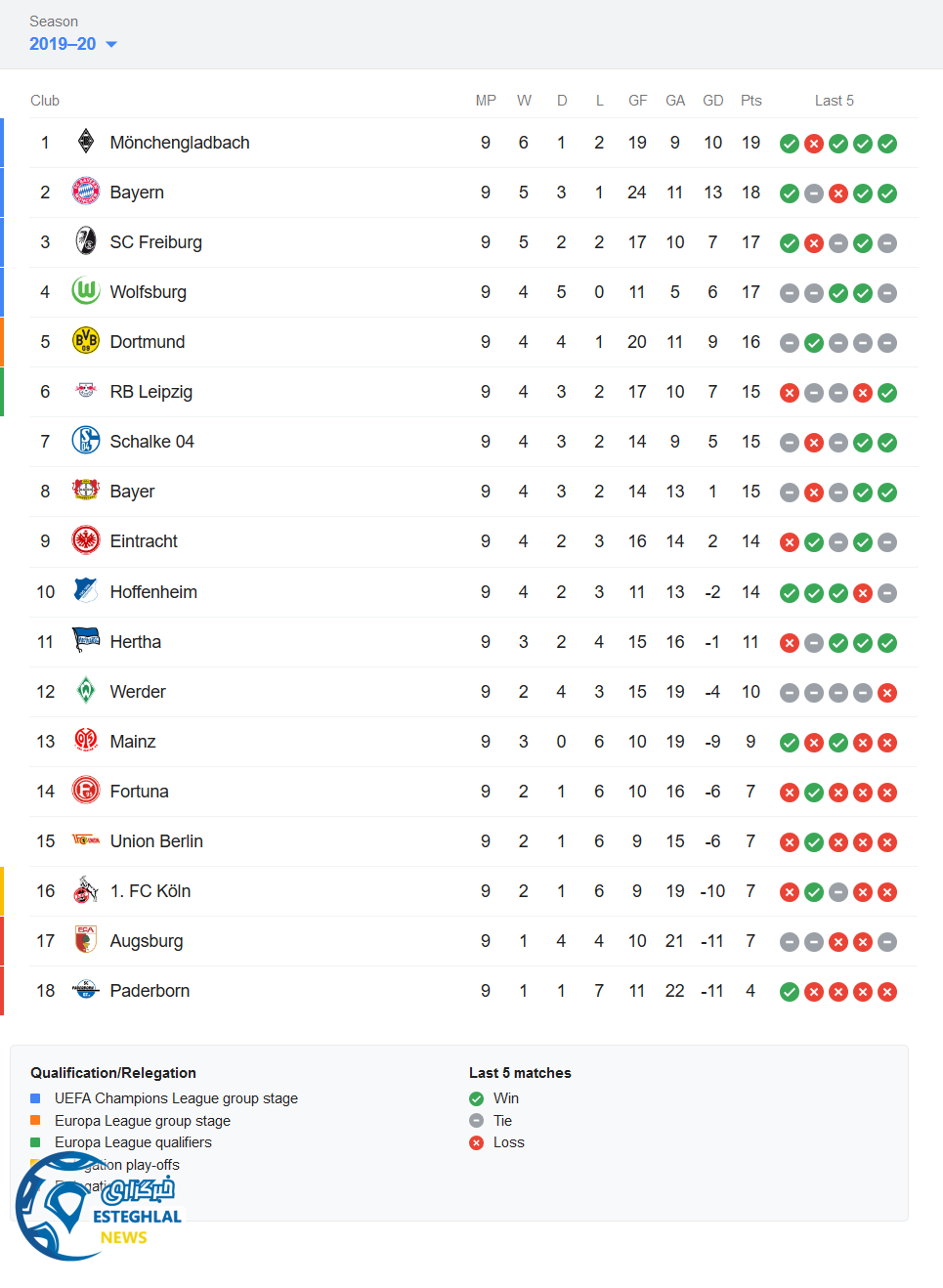Select the Eintracht eagle logo
Image resolution: width=943 pixels, height=1288 pixels.
(86, 540)
